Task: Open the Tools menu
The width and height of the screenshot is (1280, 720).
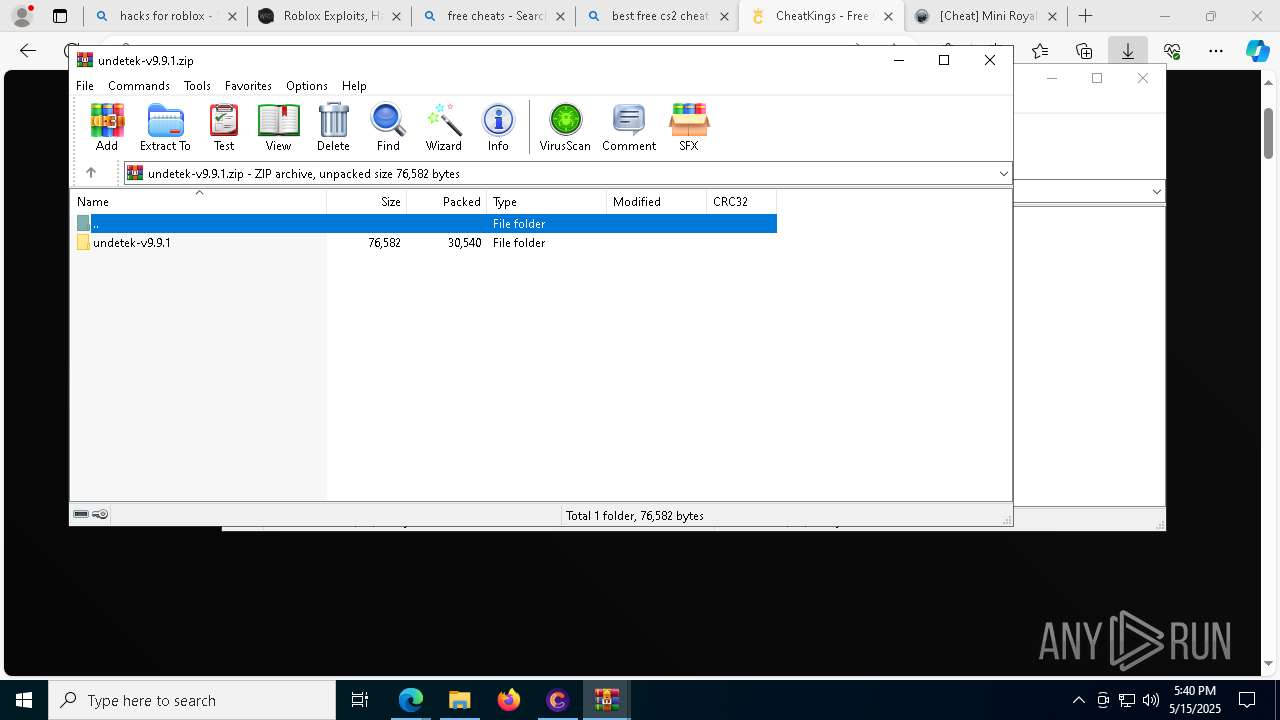Action: click(197, 86)
